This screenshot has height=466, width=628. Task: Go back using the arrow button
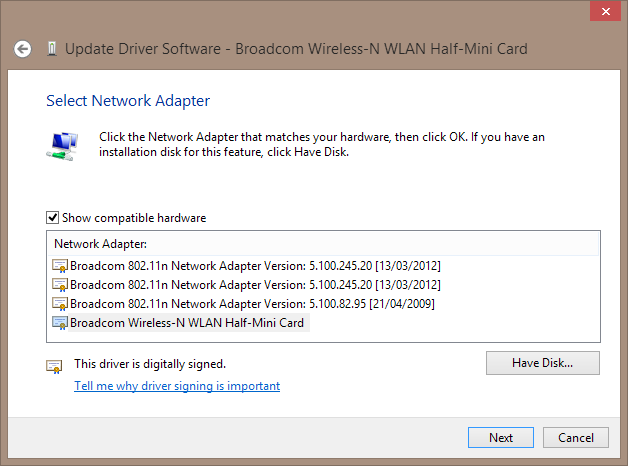click(x=22, y=49)
